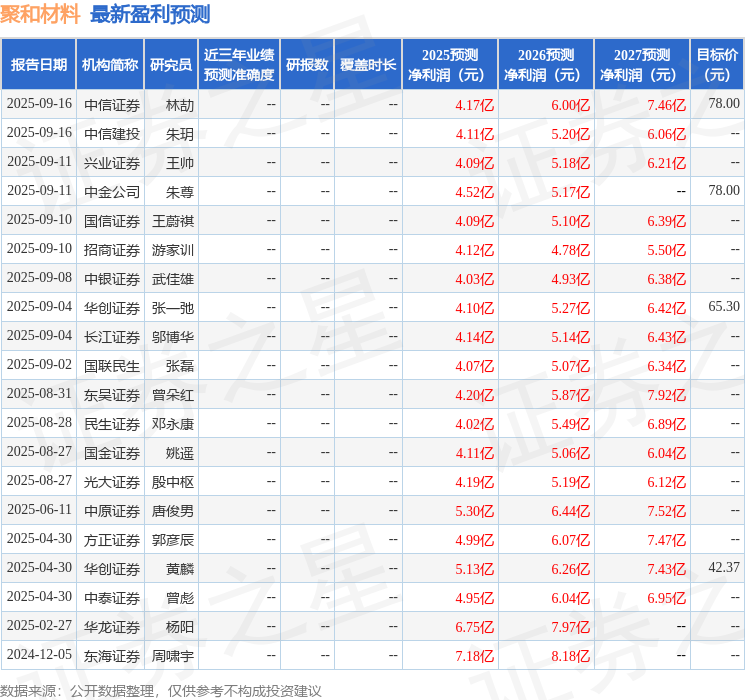Click analyst name 曾朵红
Screen dimensions: 745x700
tap(173, 395)
